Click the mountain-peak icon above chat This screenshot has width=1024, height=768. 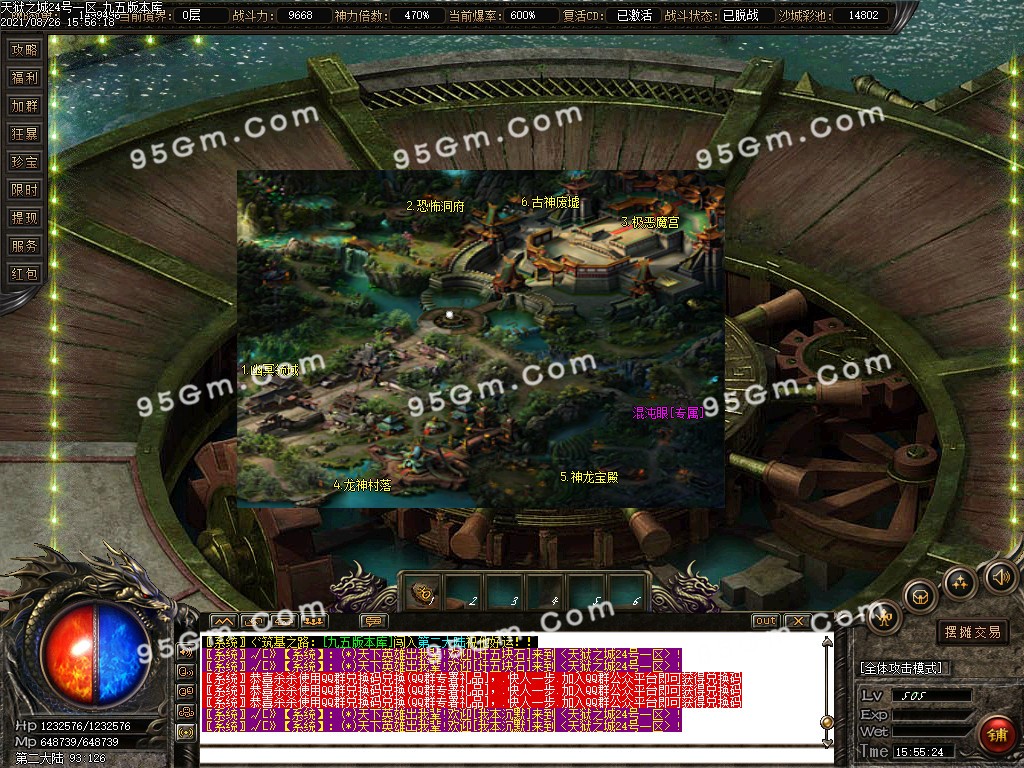(223, 621)
